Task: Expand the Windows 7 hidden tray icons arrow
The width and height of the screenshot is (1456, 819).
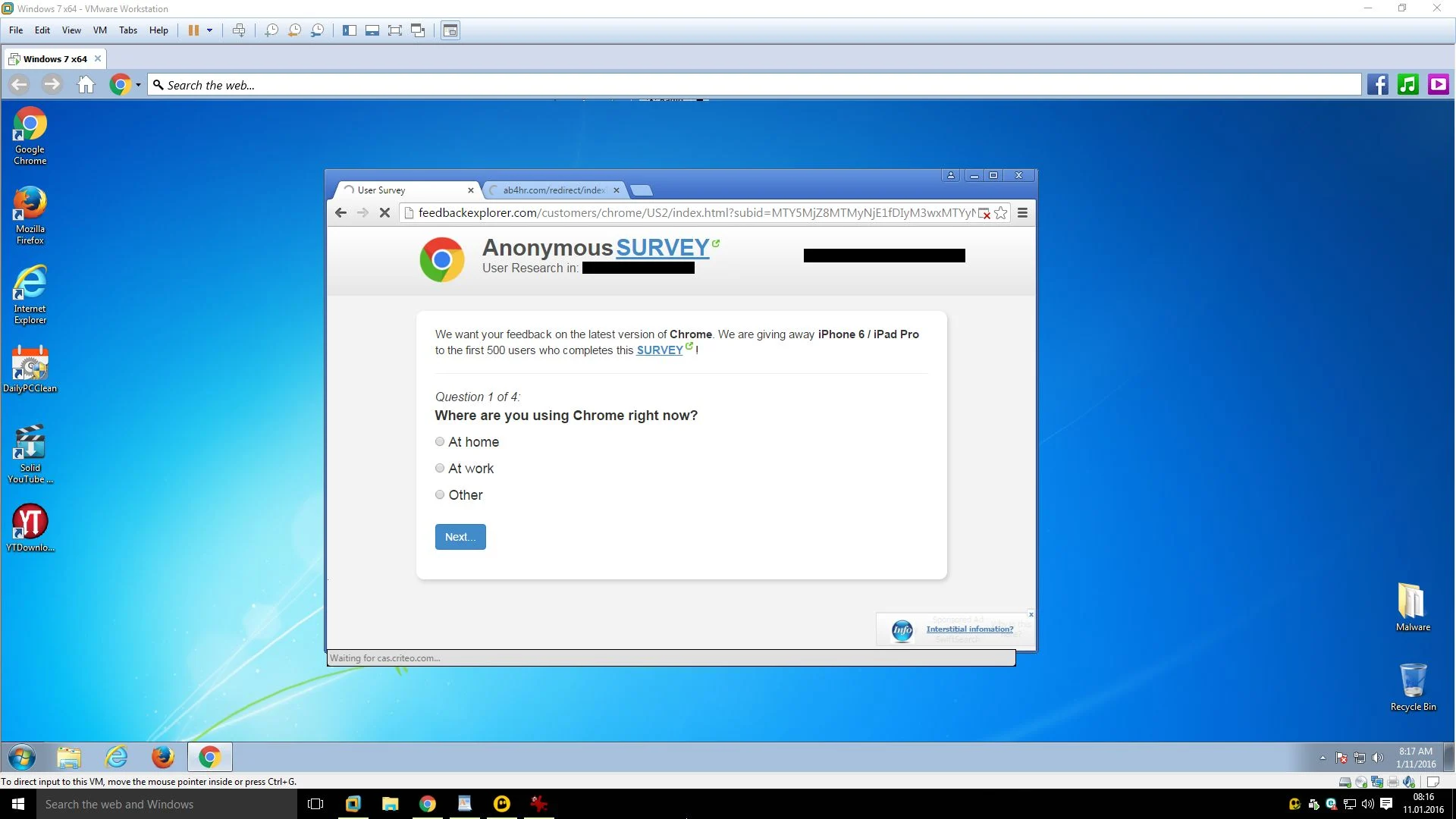Action: [x=1323, y=758]
